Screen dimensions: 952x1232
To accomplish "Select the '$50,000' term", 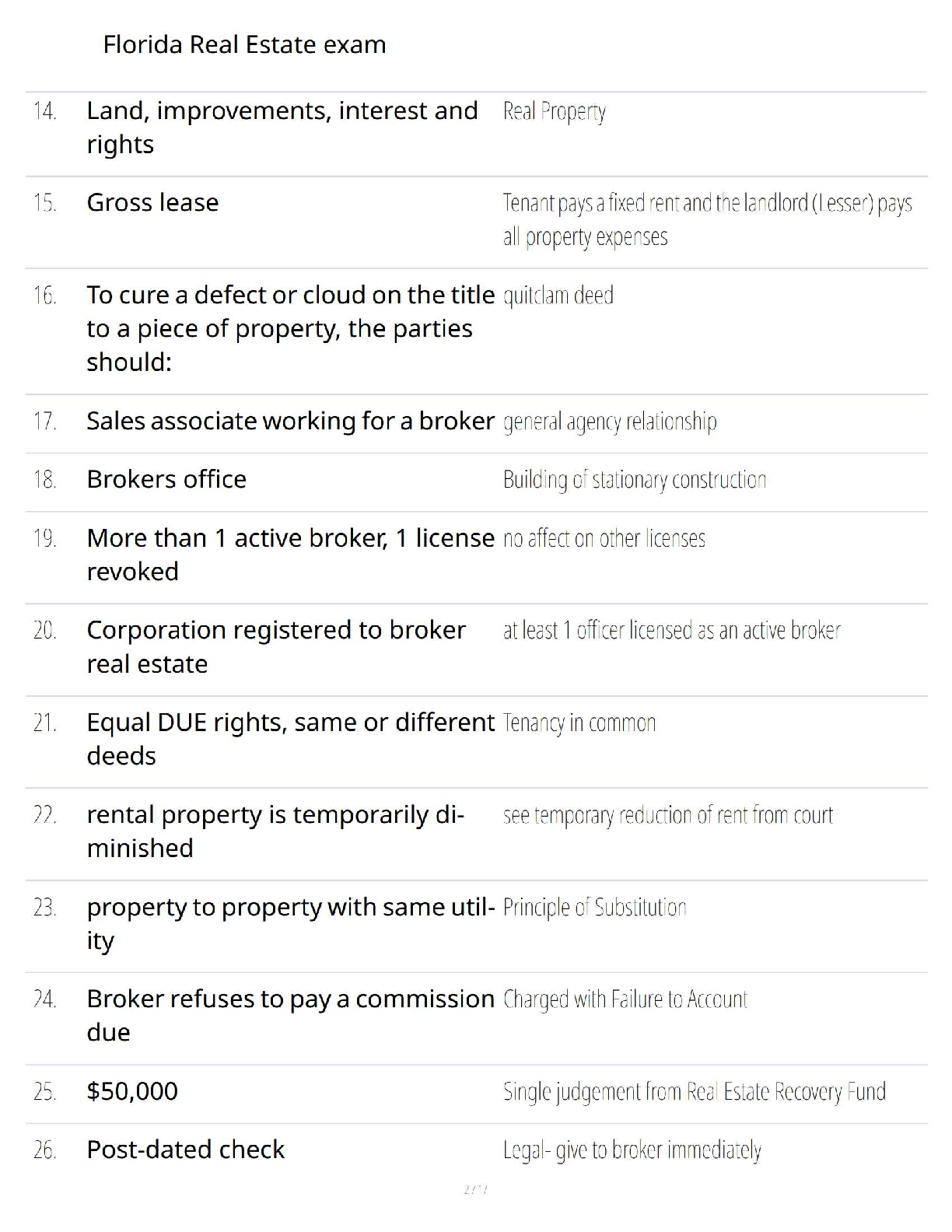I will [x=132, y=1091].
